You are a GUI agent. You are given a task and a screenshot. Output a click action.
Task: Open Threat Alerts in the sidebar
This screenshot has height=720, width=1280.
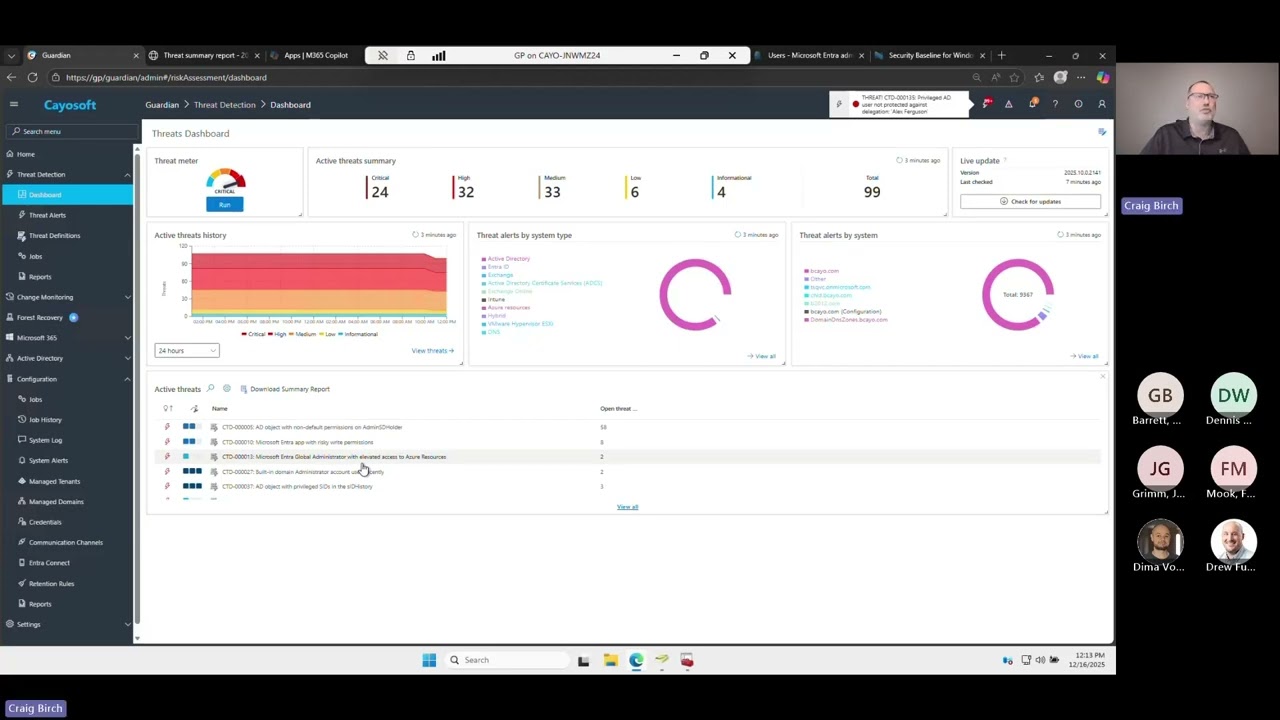tap(47, 215)
